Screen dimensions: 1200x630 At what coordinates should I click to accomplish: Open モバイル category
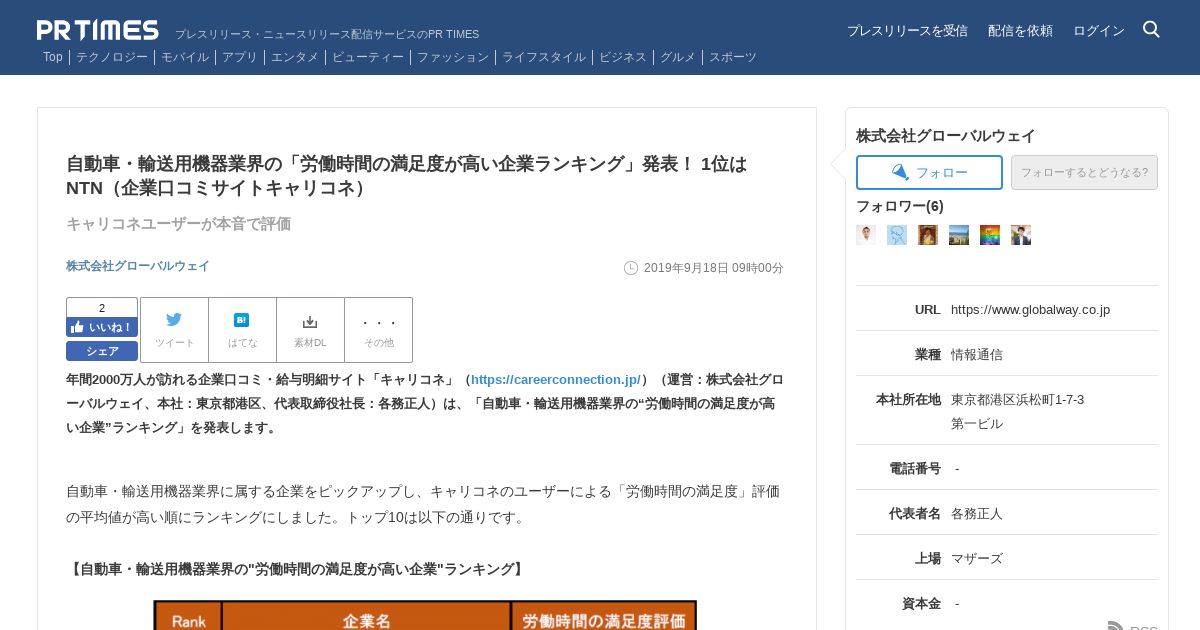point(185,57)
